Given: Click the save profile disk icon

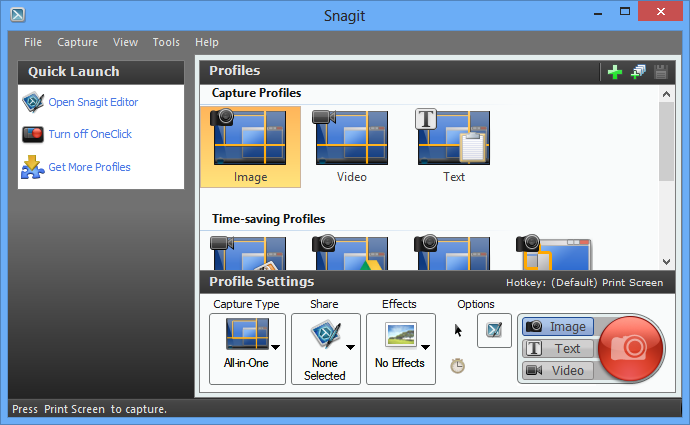Looking at the screenshot, I should (x=661, y=72).
